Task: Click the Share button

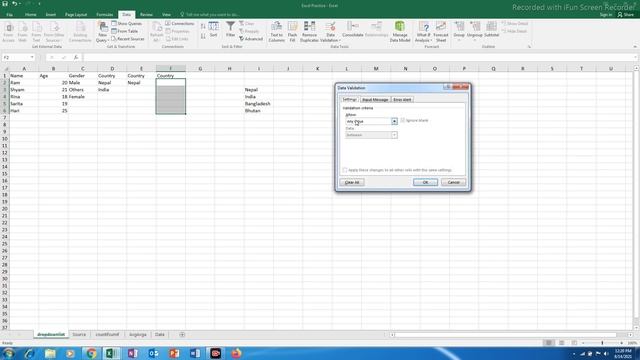Action: click(x=626, y=15)
